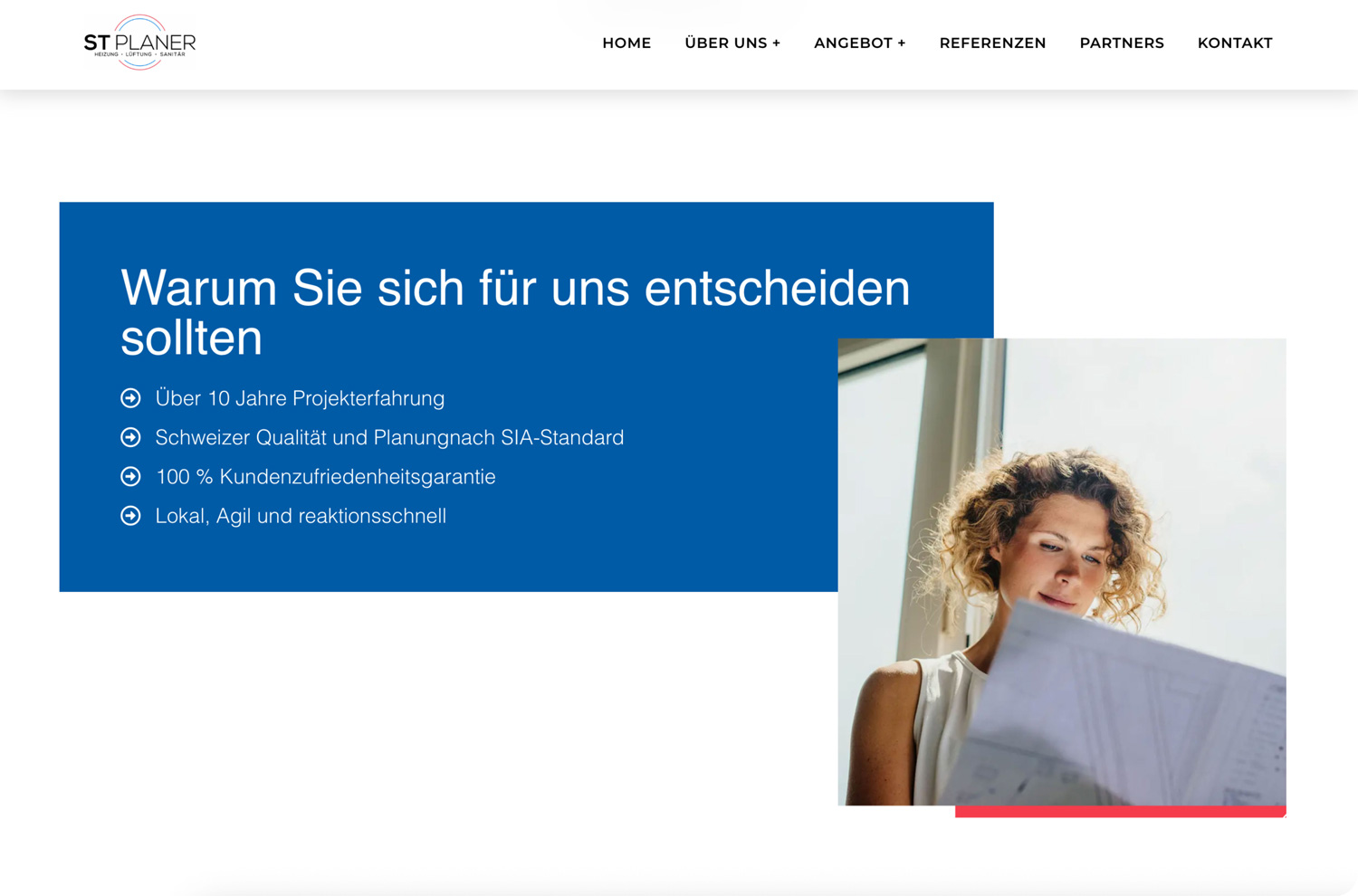
Task: Open the KONTAKT page
Action: [x=1235, y=43]
